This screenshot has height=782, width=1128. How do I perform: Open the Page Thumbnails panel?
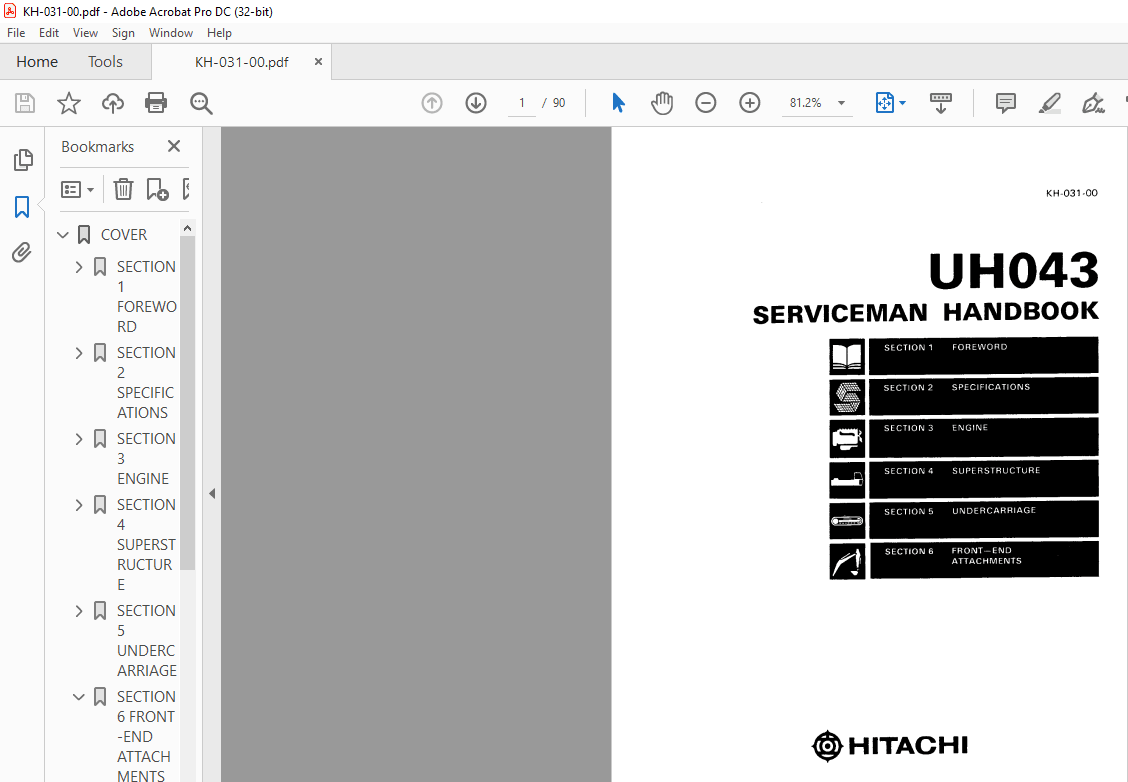[x=22, y=159]
